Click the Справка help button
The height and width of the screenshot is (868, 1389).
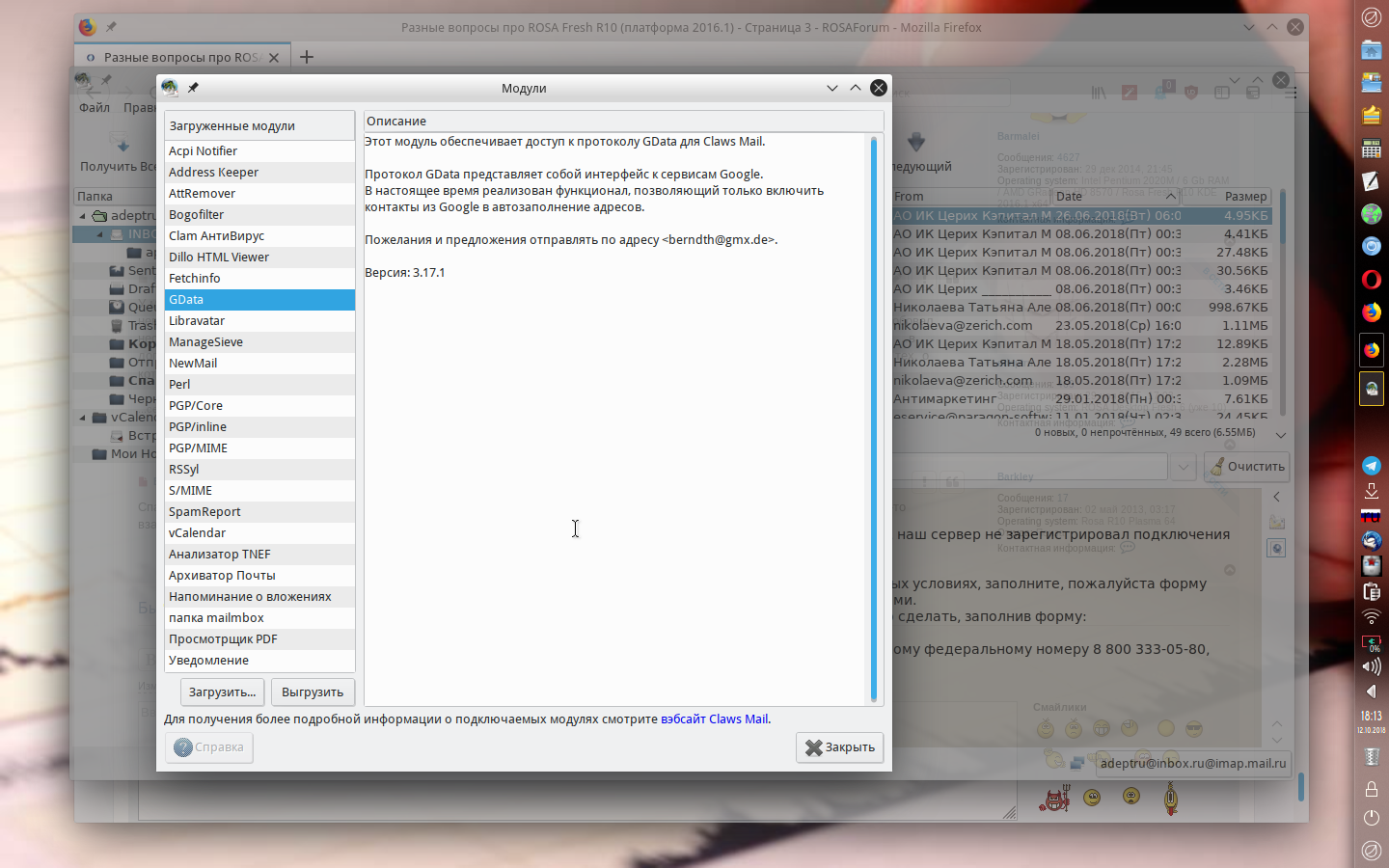[209, 747]
